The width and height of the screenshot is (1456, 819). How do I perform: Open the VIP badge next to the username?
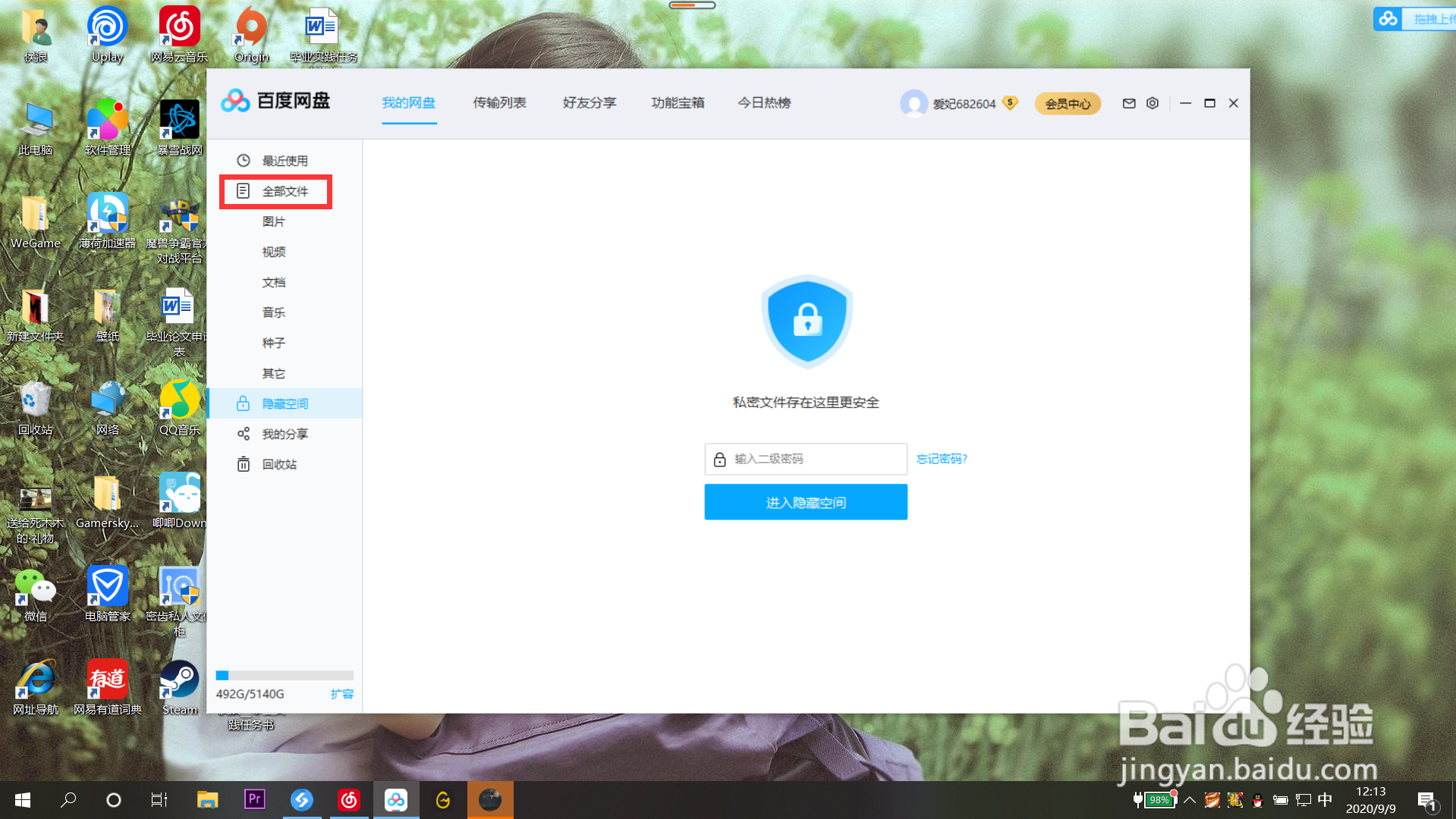(x=1010, y=103)
